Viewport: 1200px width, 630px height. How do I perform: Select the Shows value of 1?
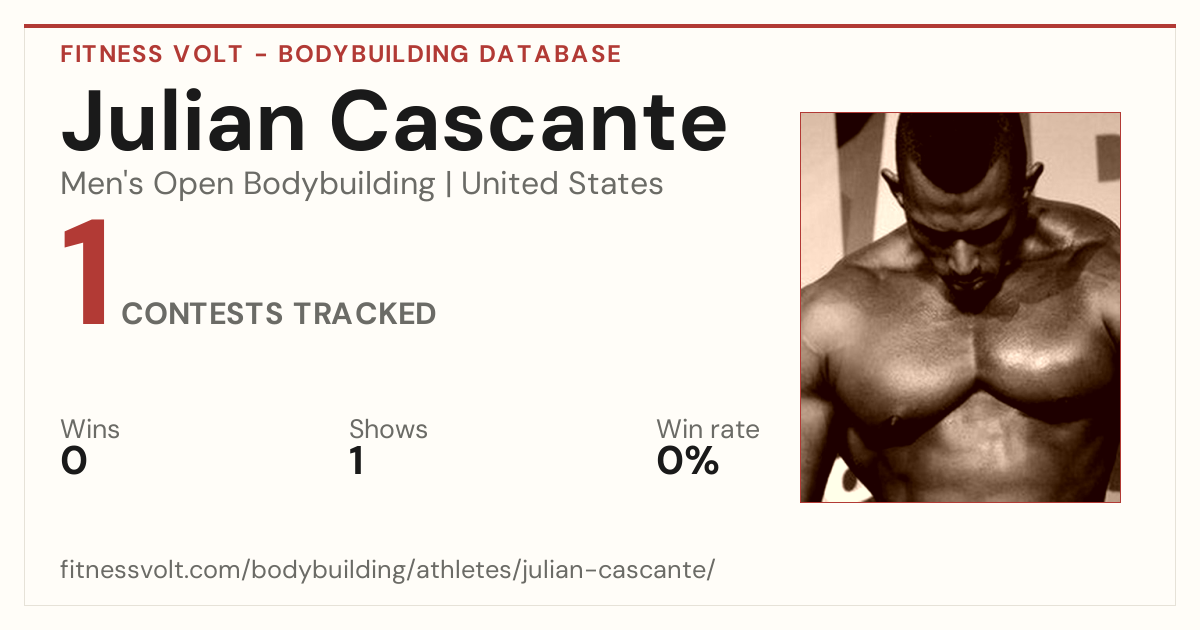click(356, 461)
